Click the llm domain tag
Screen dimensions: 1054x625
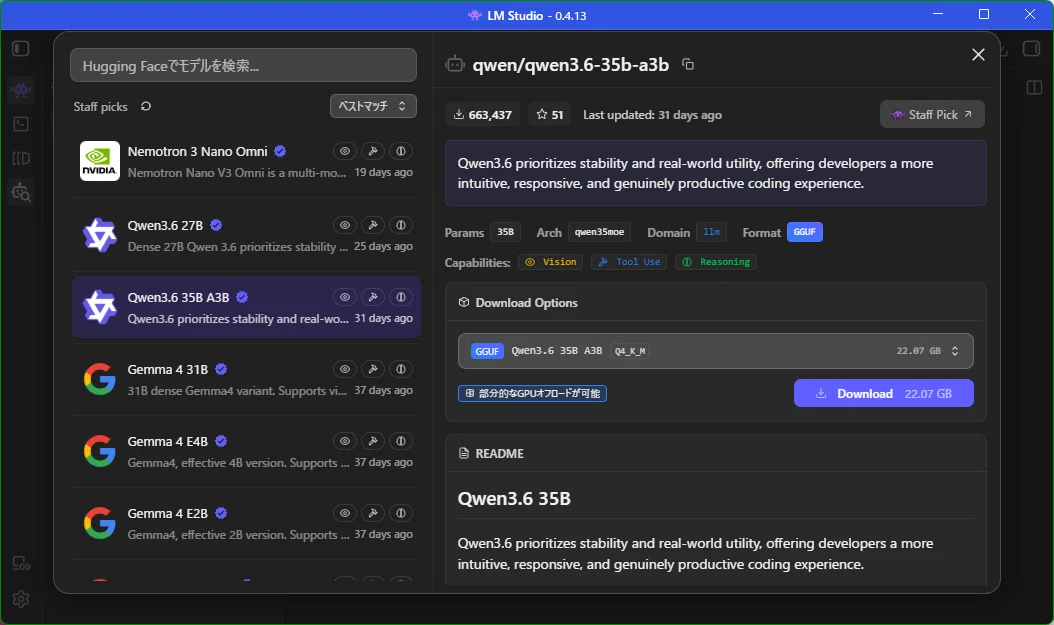click(x=711, y=232)
